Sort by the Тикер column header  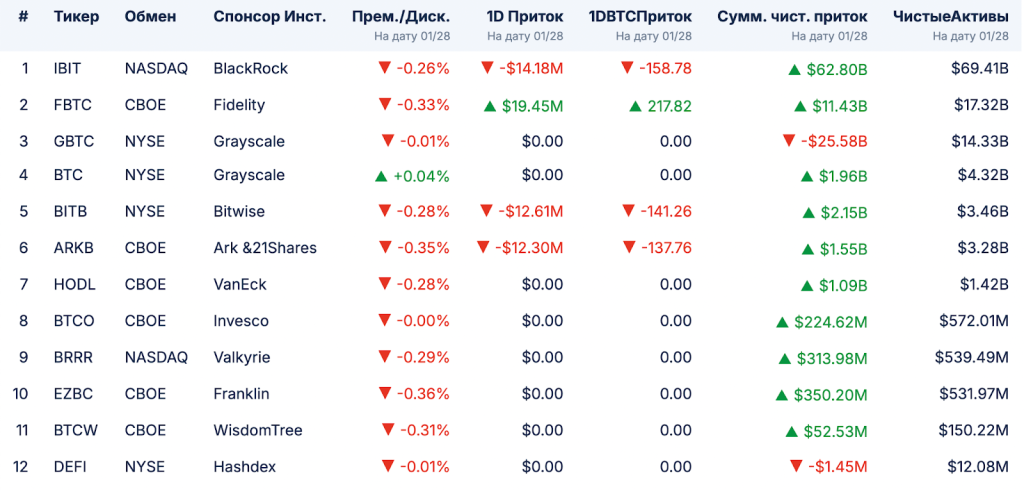tap(76, 17)
